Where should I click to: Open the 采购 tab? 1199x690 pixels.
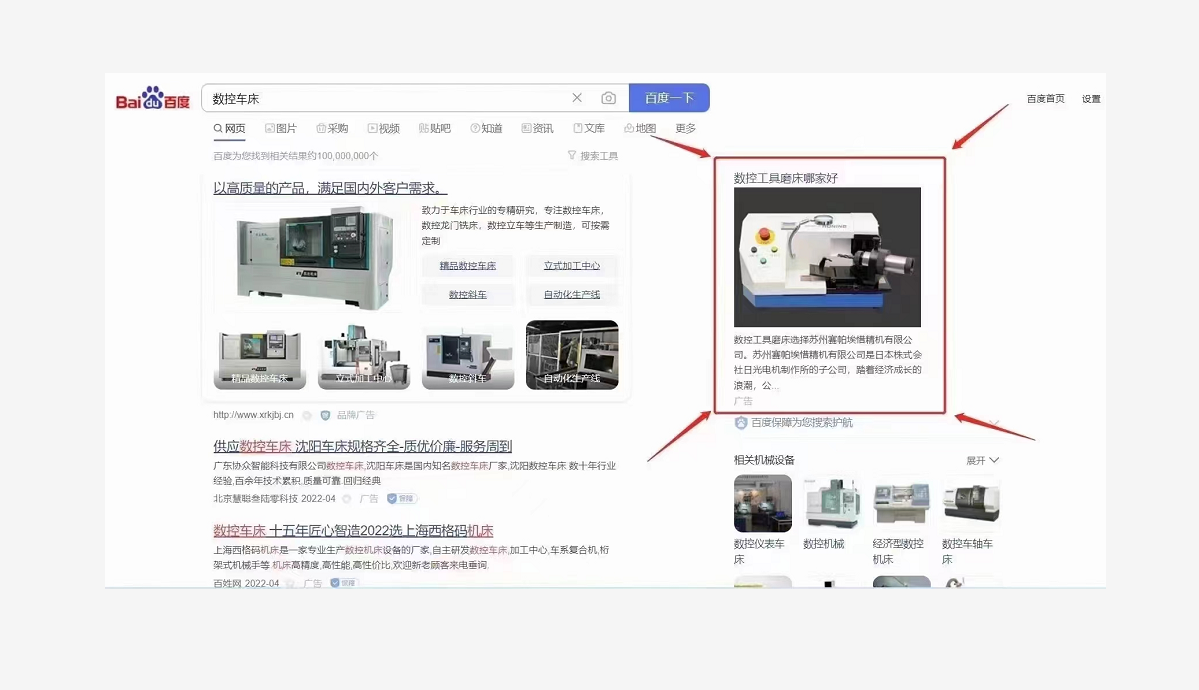click(x=332, y=129)
